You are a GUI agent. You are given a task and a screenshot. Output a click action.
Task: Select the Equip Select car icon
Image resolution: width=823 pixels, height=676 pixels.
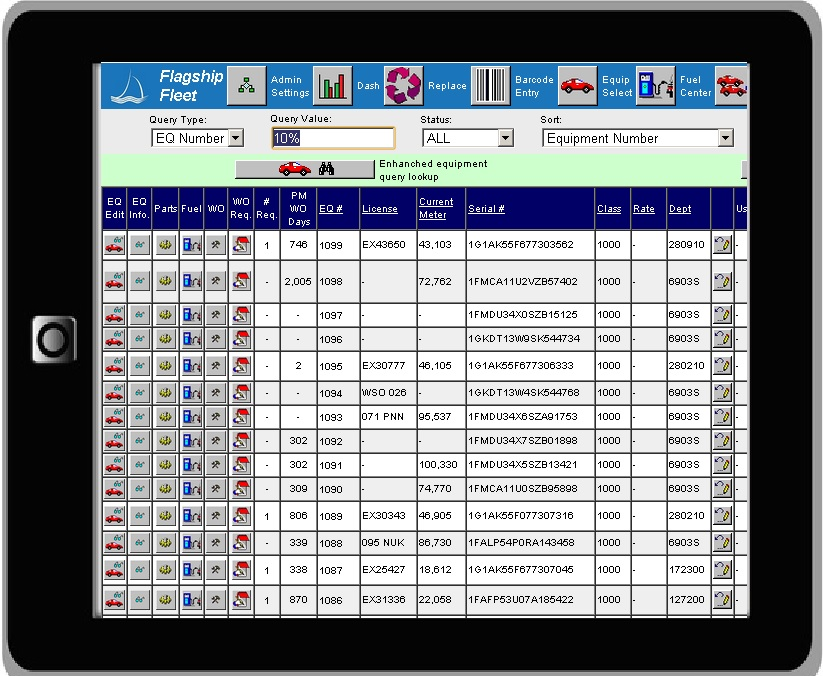pyautogui.click(x=575, y=85)
